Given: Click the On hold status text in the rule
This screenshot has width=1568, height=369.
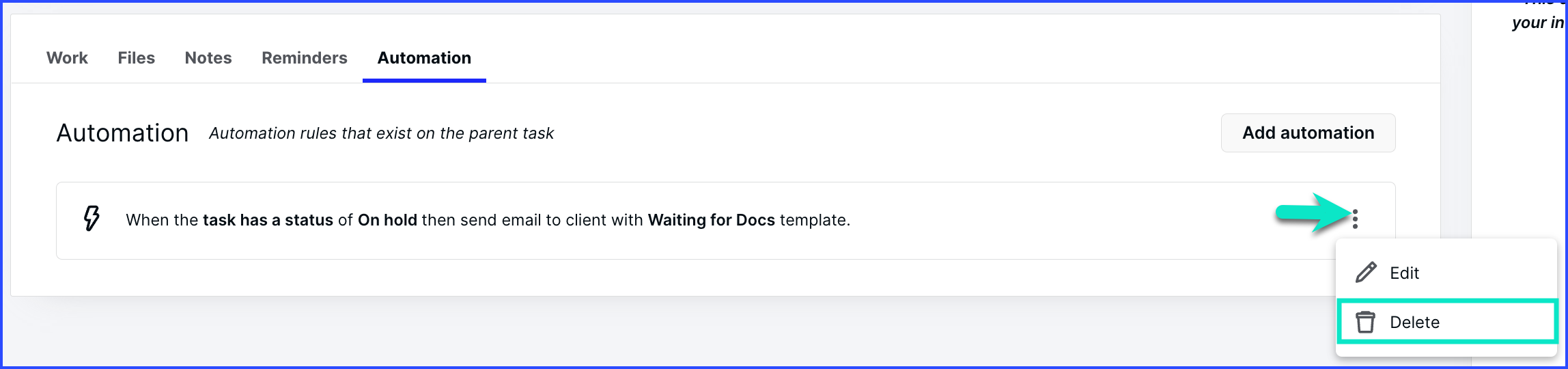Looking at the screenshot, I should pos(387,220).
